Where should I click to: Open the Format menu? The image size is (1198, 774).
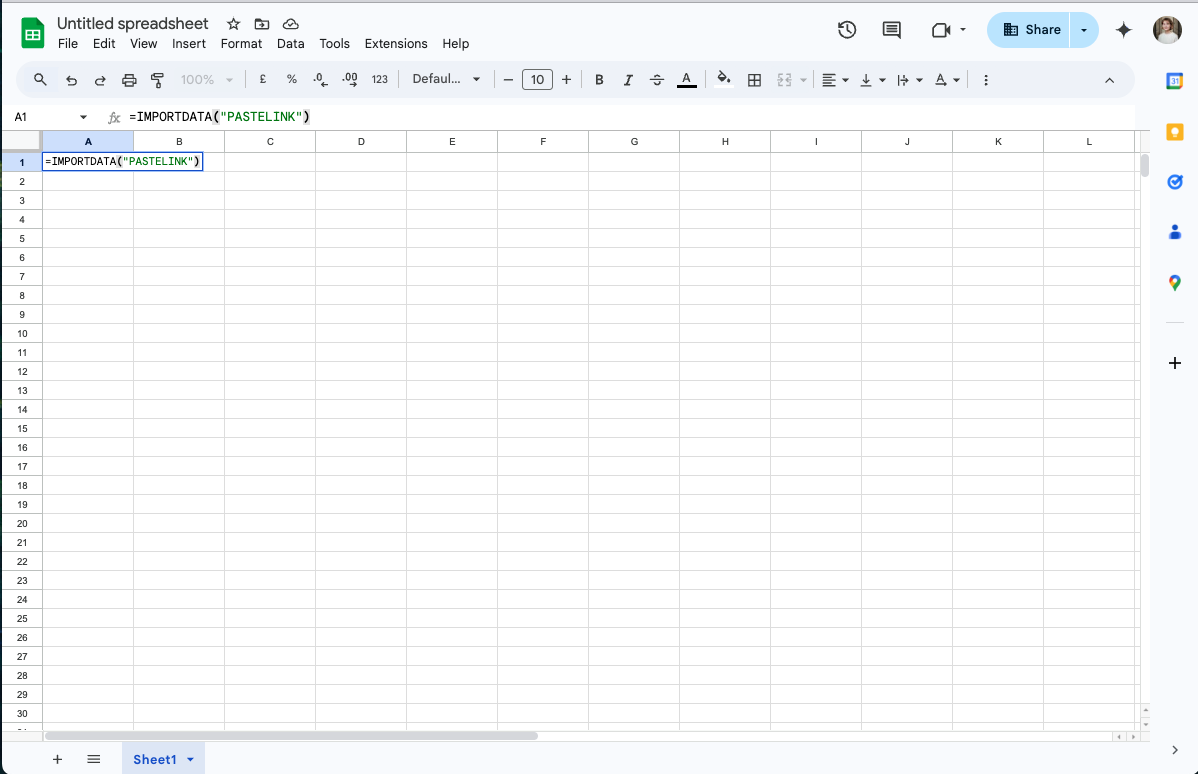tap(241, 44)
